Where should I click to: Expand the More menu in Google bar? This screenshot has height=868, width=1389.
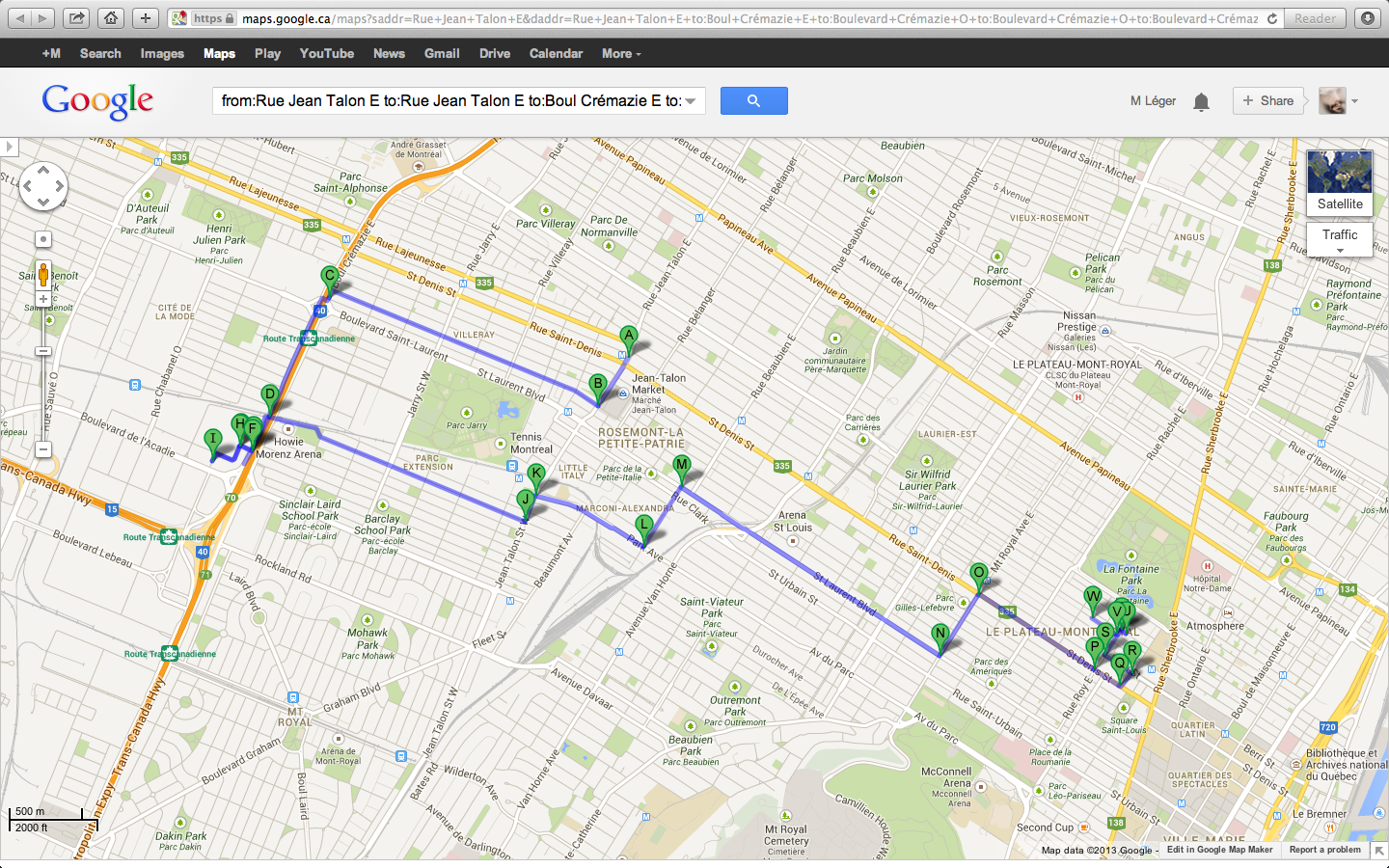pos(621,53)
